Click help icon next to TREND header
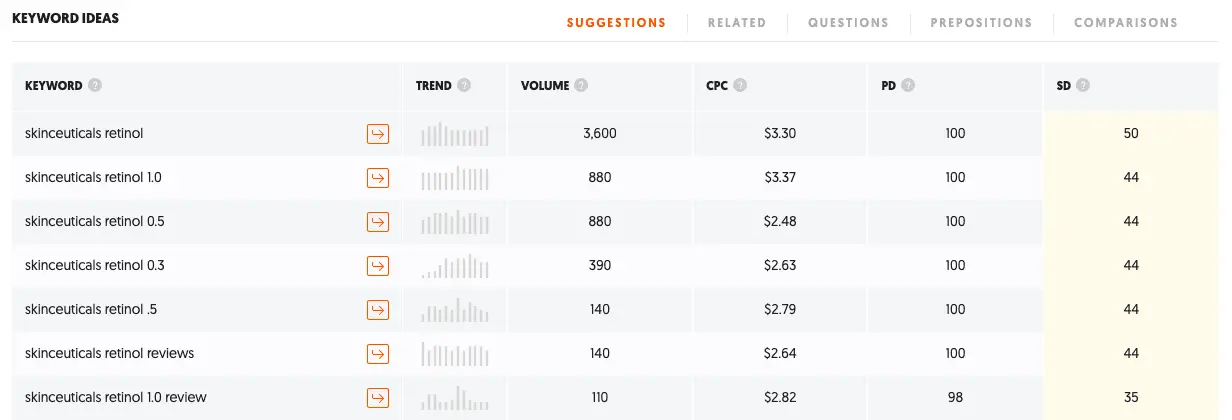 pos(464,86)
